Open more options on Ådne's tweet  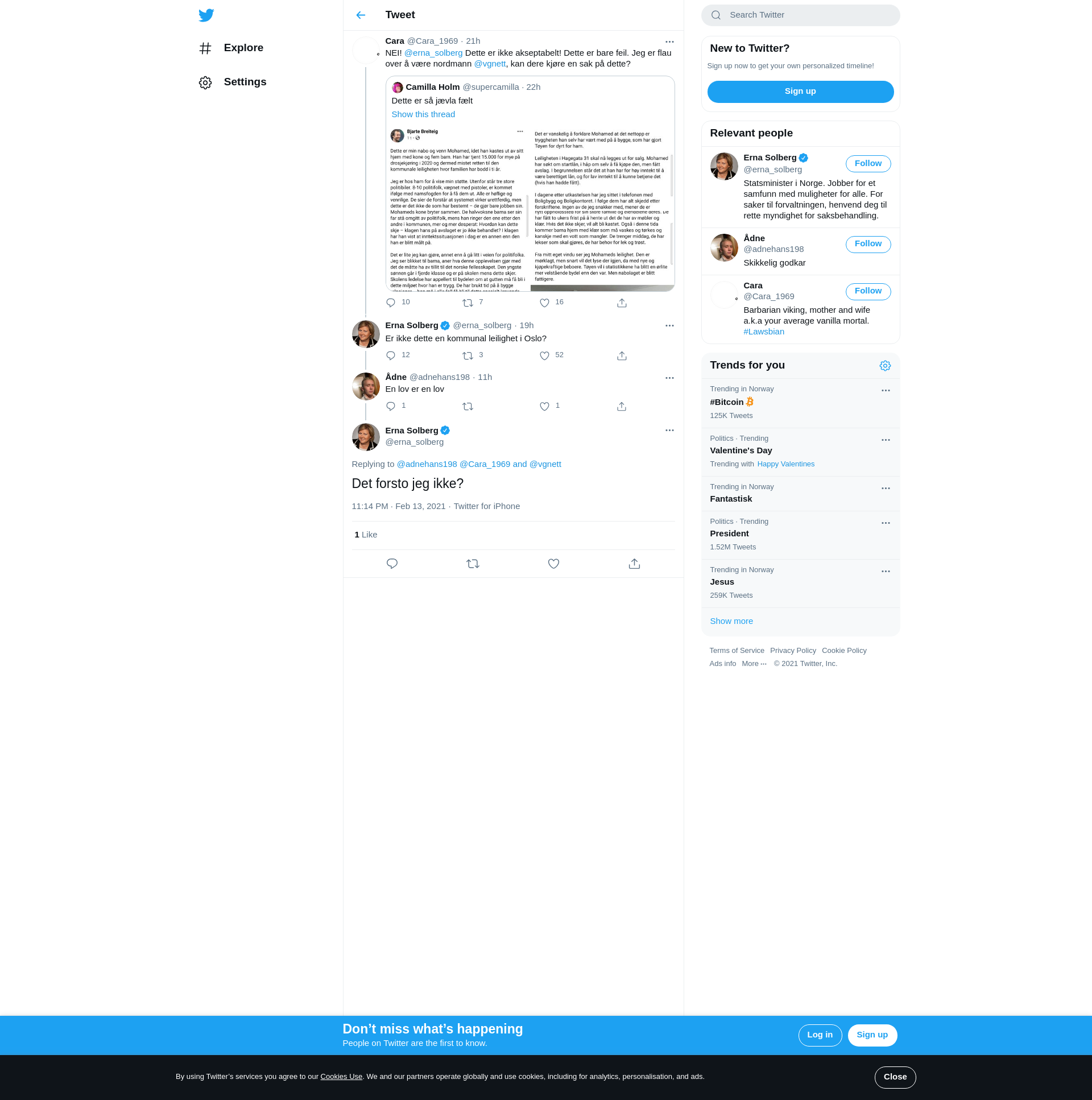[x=669, y=378]
